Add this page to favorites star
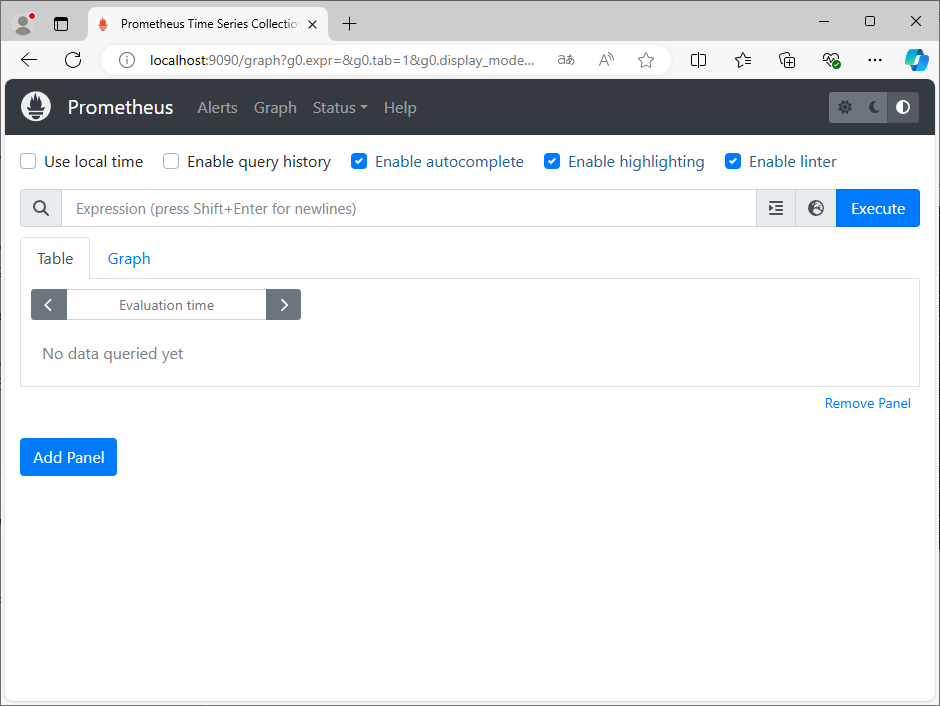Screen dimensions: 940x706 coord(646,60)
